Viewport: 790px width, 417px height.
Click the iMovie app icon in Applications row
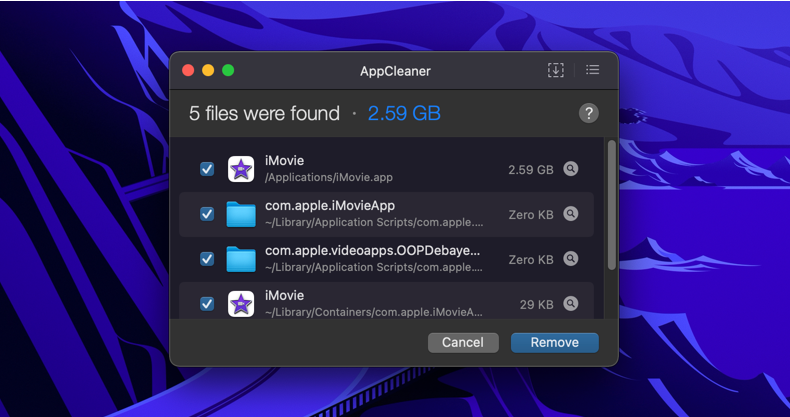[x=241, y=169]
